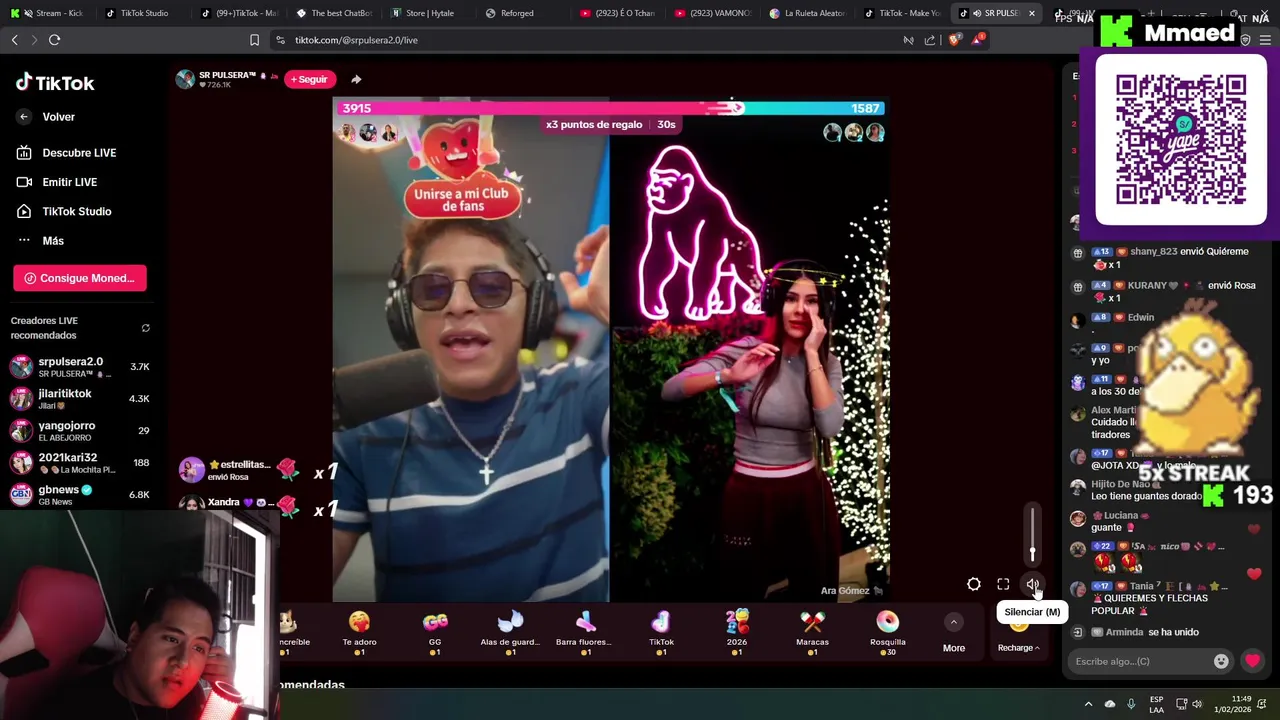Image resolution: width=1280 pixels, height=720 pixels.
Task: Send the Rosquilla gift
Action: (x=888, y=632)
